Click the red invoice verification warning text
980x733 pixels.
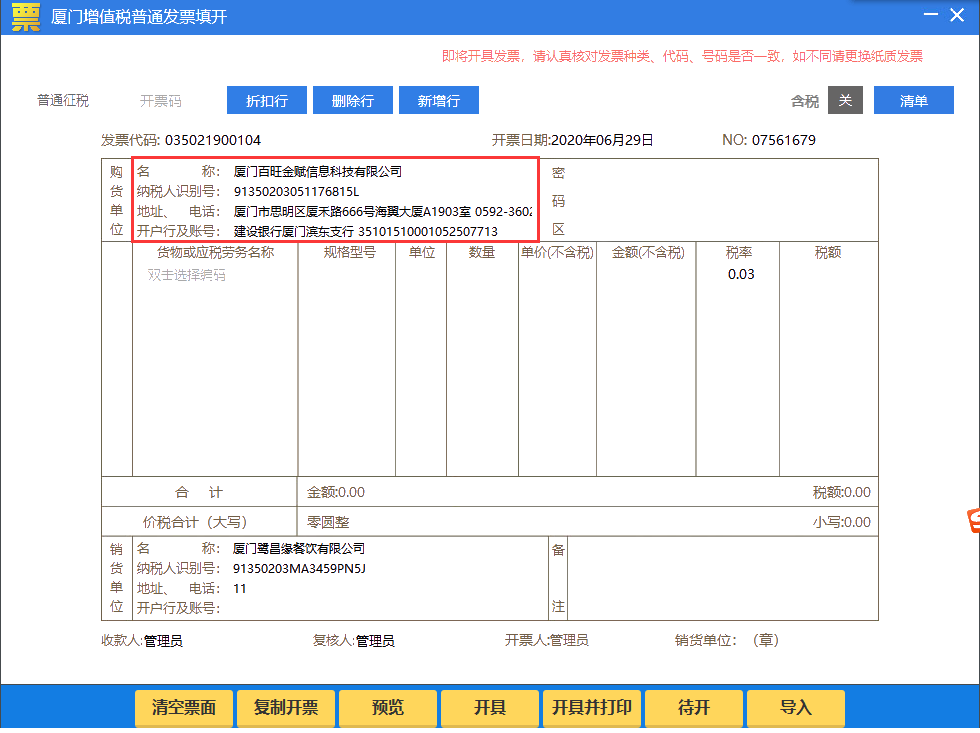click(682, 56)
